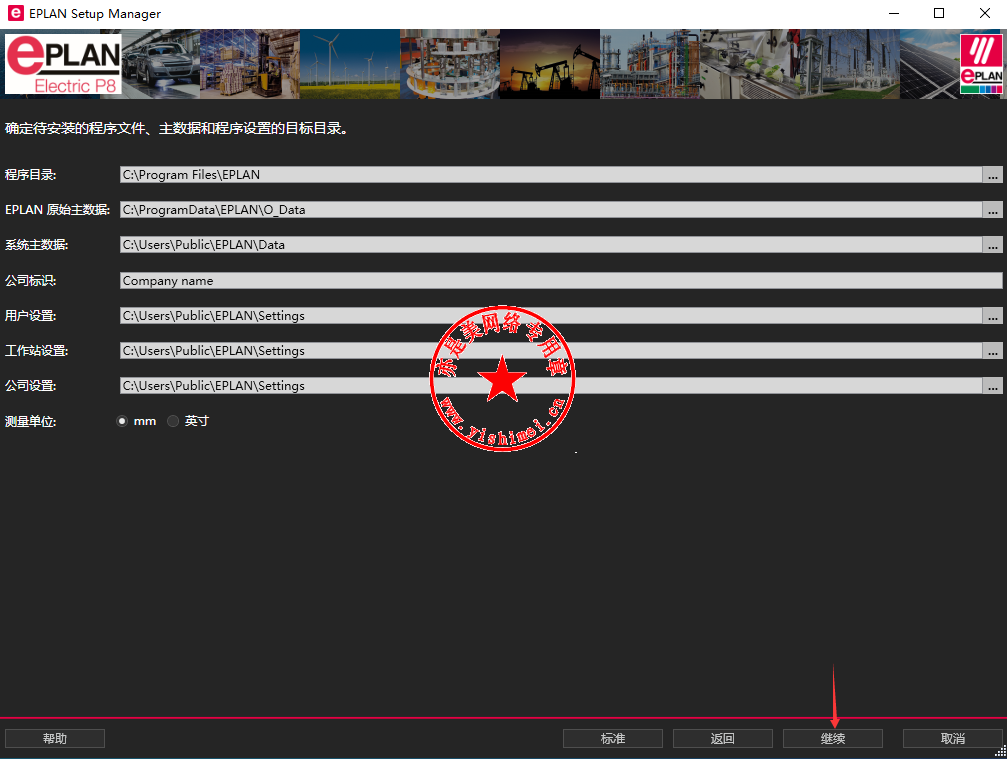Viewport: 1007px width, 759px height.
Task: Cancel installation with the 取消 button
Action: click(x=952, y=738)
